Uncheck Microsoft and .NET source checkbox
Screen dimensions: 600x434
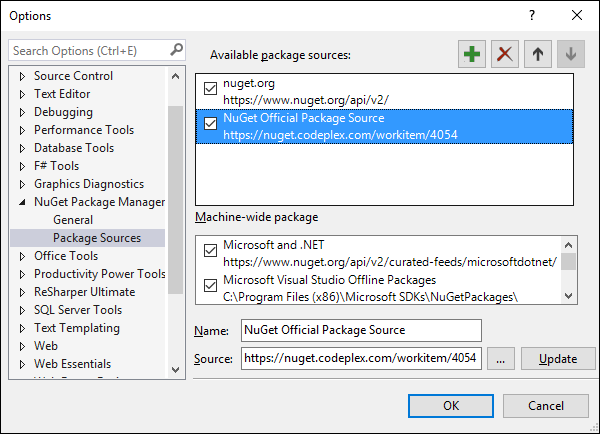click(x=210, y=250)
